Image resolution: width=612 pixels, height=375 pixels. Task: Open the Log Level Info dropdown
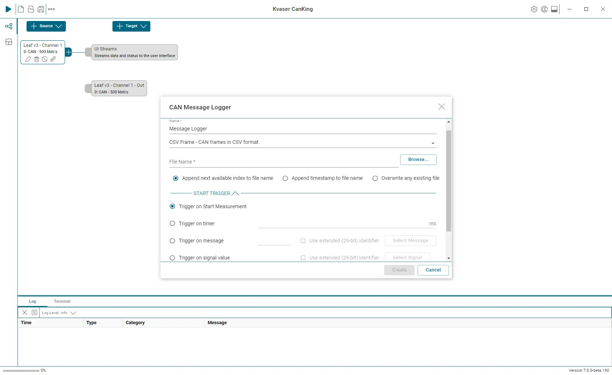[59, 313]
